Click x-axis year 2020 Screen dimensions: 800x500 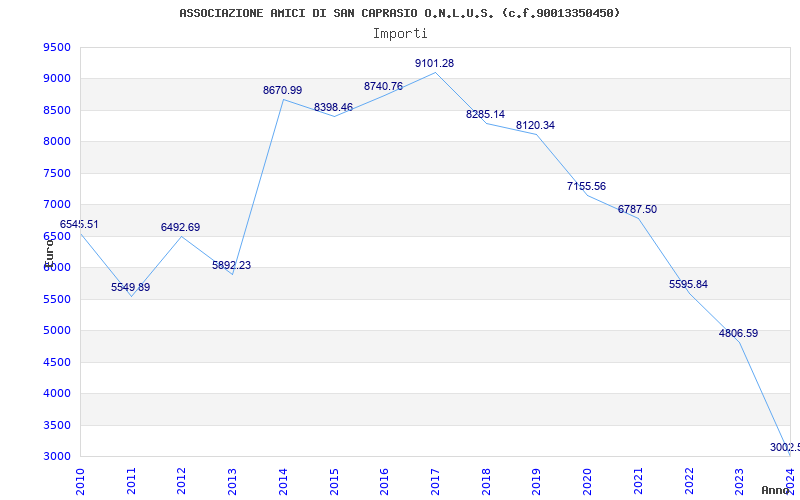587,482
